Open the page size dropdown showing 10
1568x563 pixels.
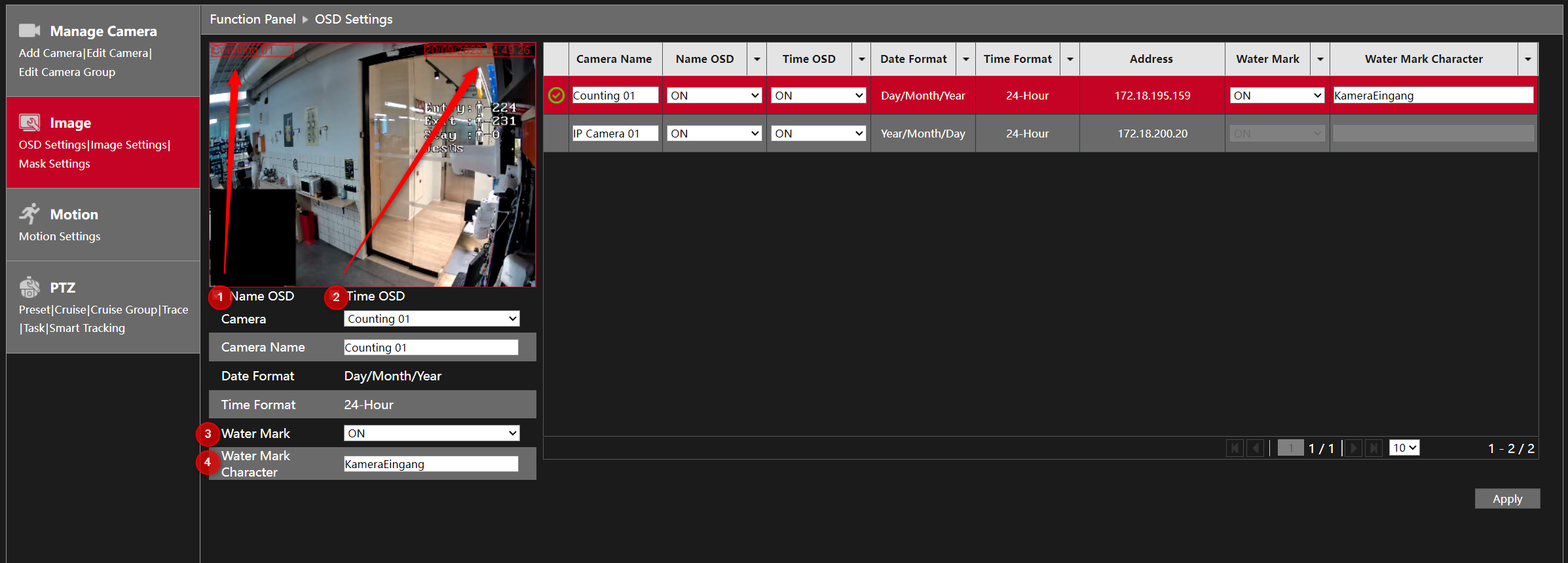pyautogui.click(x=1404, y=448)
